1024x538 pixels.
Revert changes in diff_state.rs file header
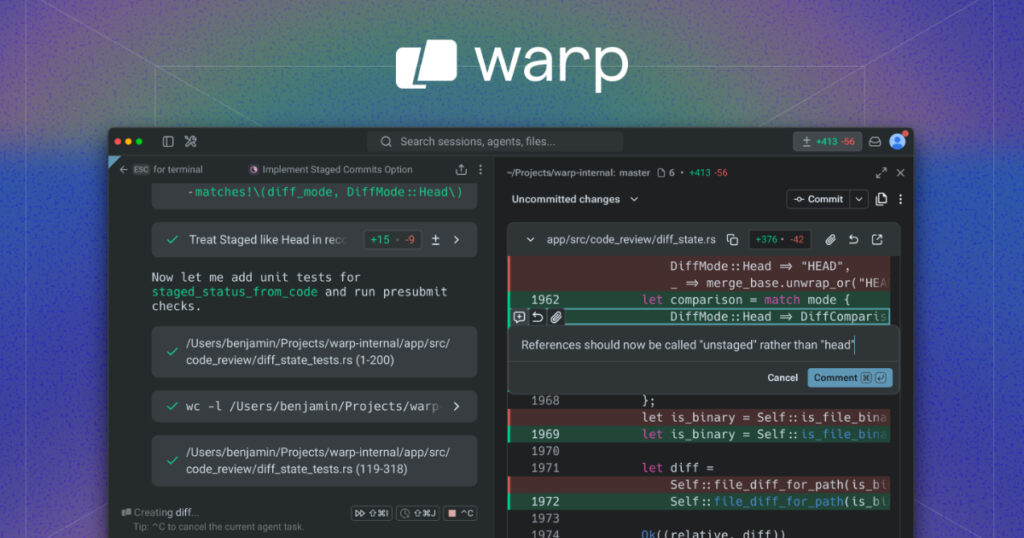pyautogui.click(x=854, y=240)
